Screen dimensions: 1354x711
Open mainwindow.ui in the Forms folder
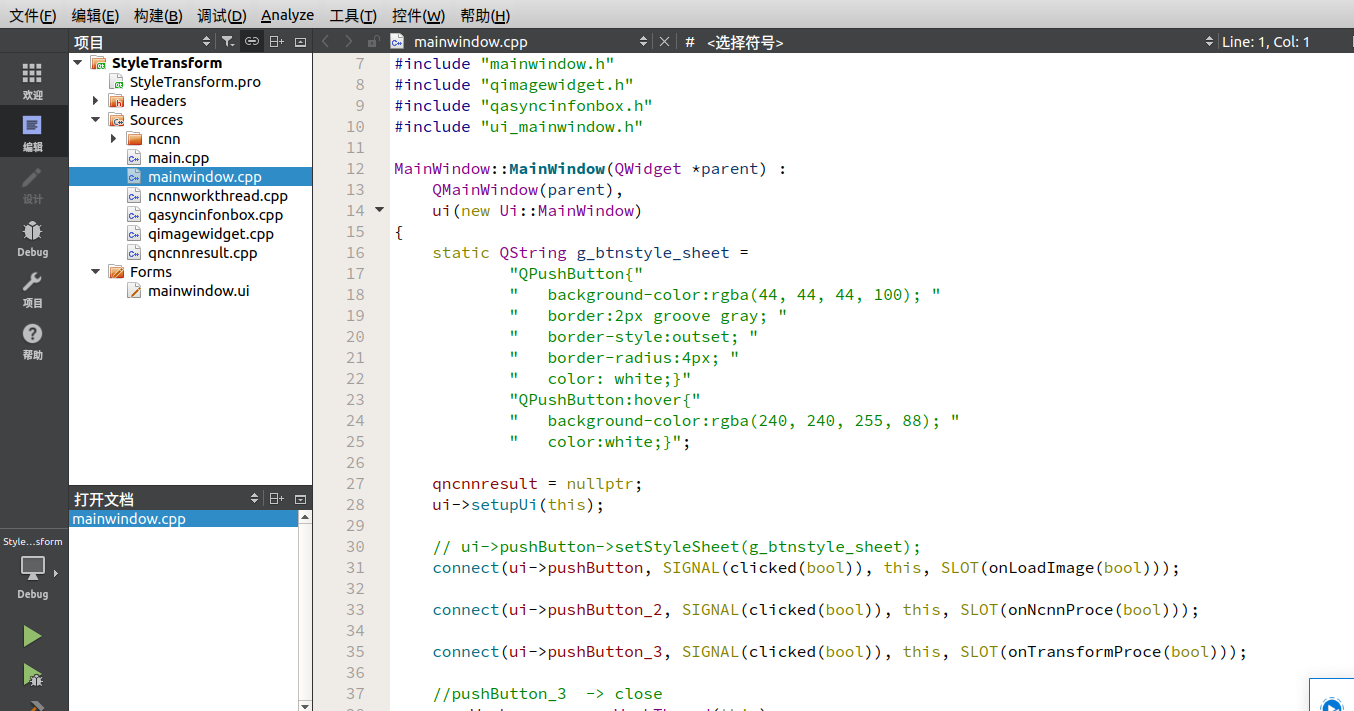pyautogui.click(x=198, y=291)
